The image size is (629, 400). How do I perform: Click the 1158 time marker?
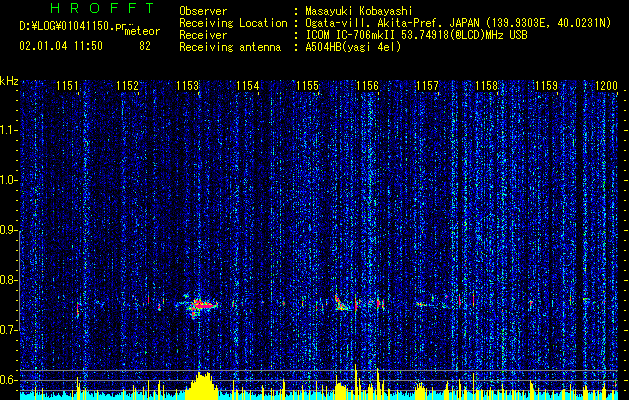(x=487, y=85)
